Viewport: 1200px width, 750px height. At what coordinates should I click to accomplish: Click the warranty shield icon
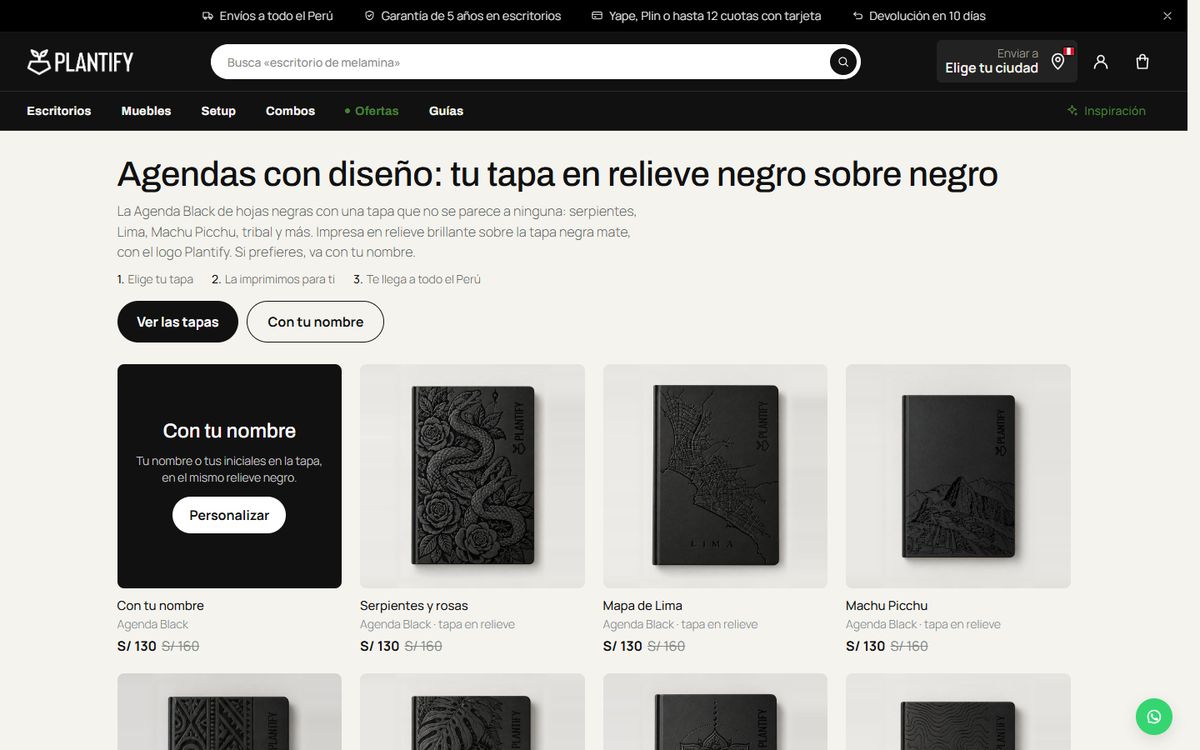[369, 16]
